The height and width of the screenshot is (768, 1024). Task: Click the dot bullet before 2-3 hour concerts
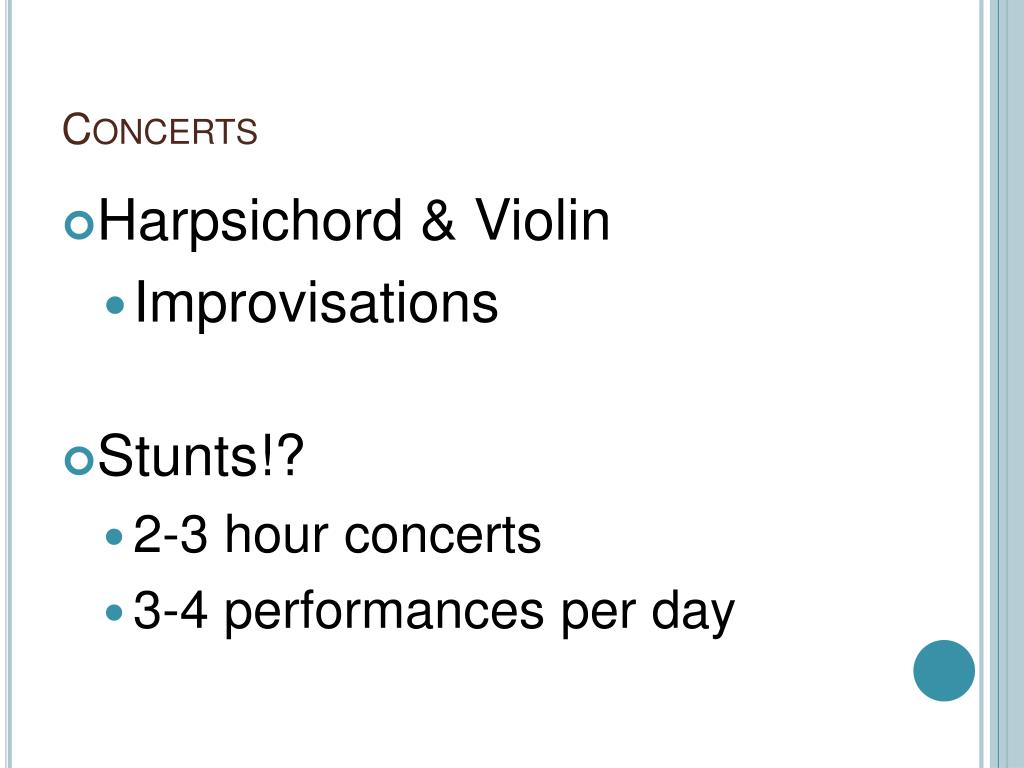[114, 537]
